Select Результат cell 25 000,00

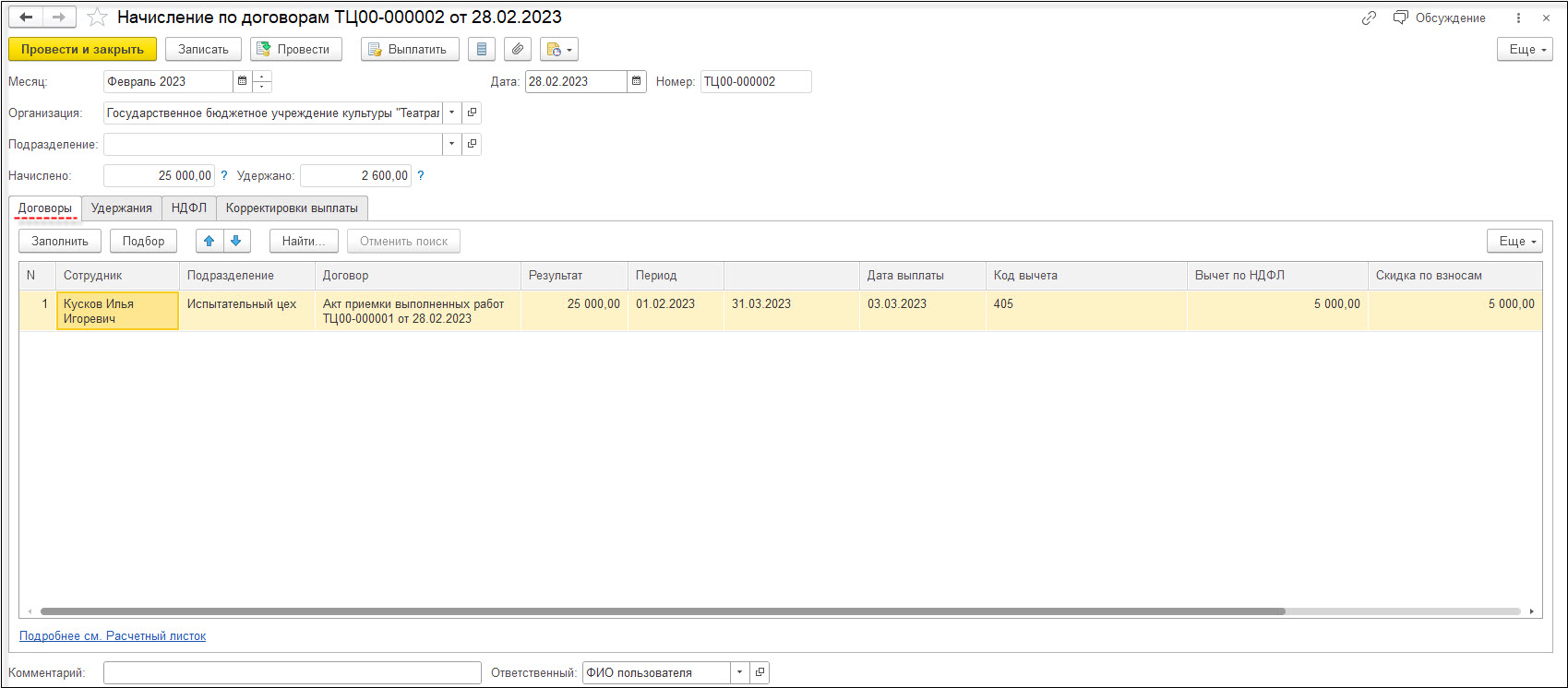click(x=575, y=311)
